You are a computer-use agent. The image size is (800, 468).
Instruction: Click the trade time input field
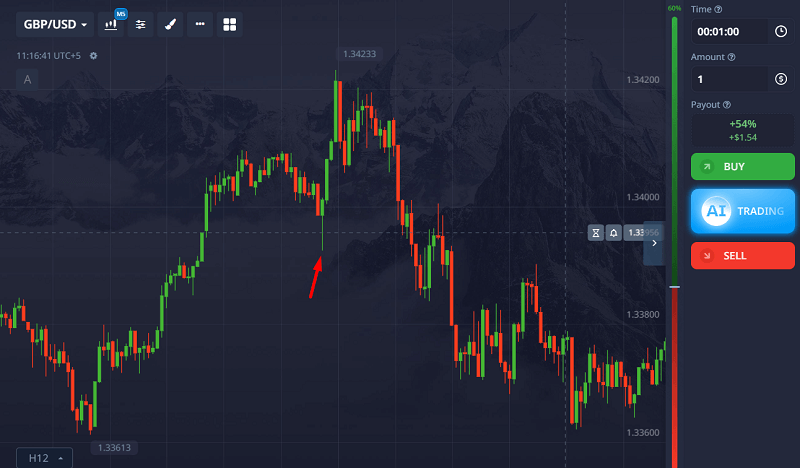728,31
